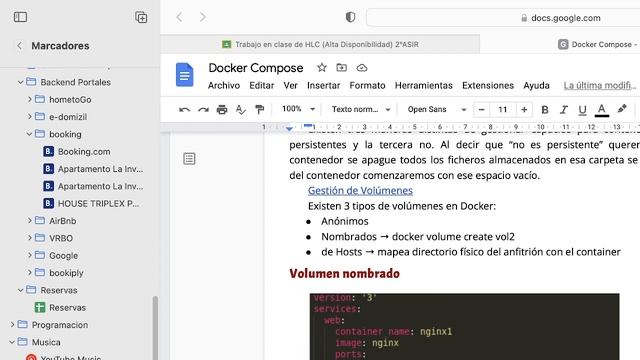Expand the Programacion folder
Screen dimensions: 640x360
(12, 325)
